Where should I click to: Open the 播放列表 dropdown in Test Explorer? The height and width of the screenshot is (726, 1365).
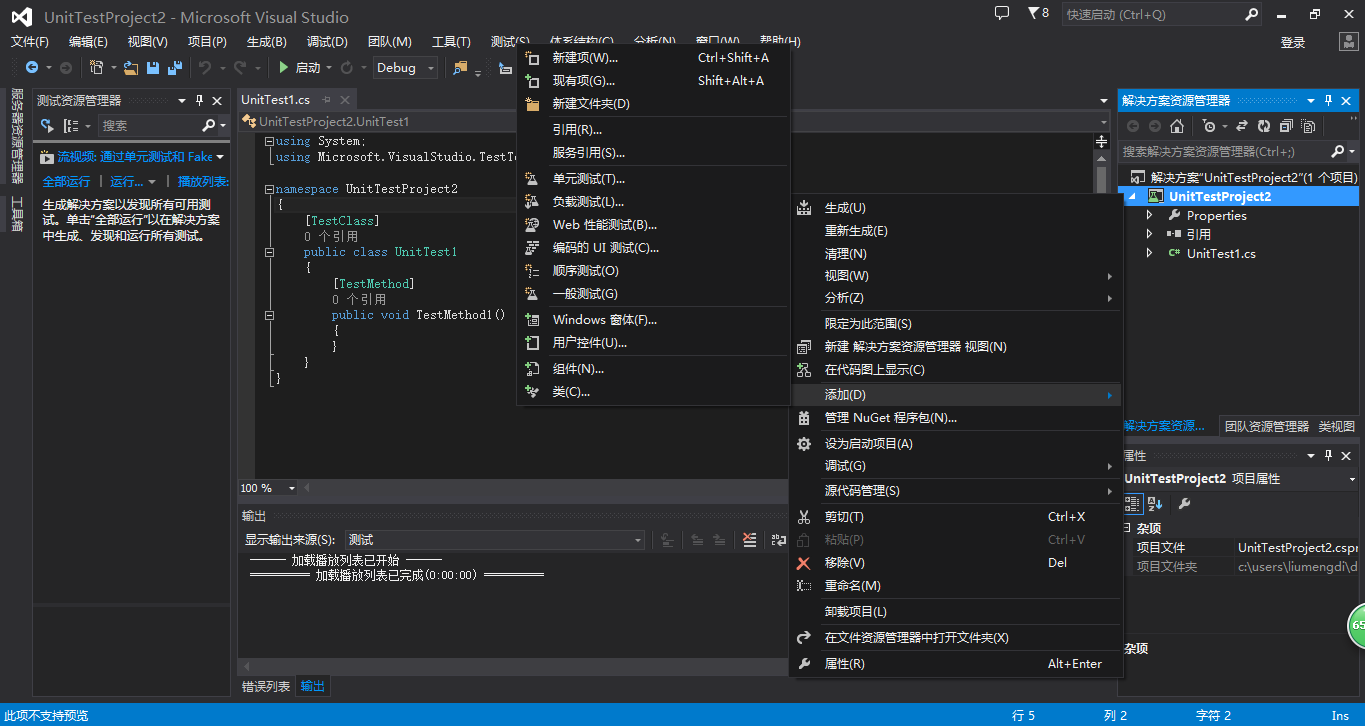pyautogui.click(x=204, y=181)
